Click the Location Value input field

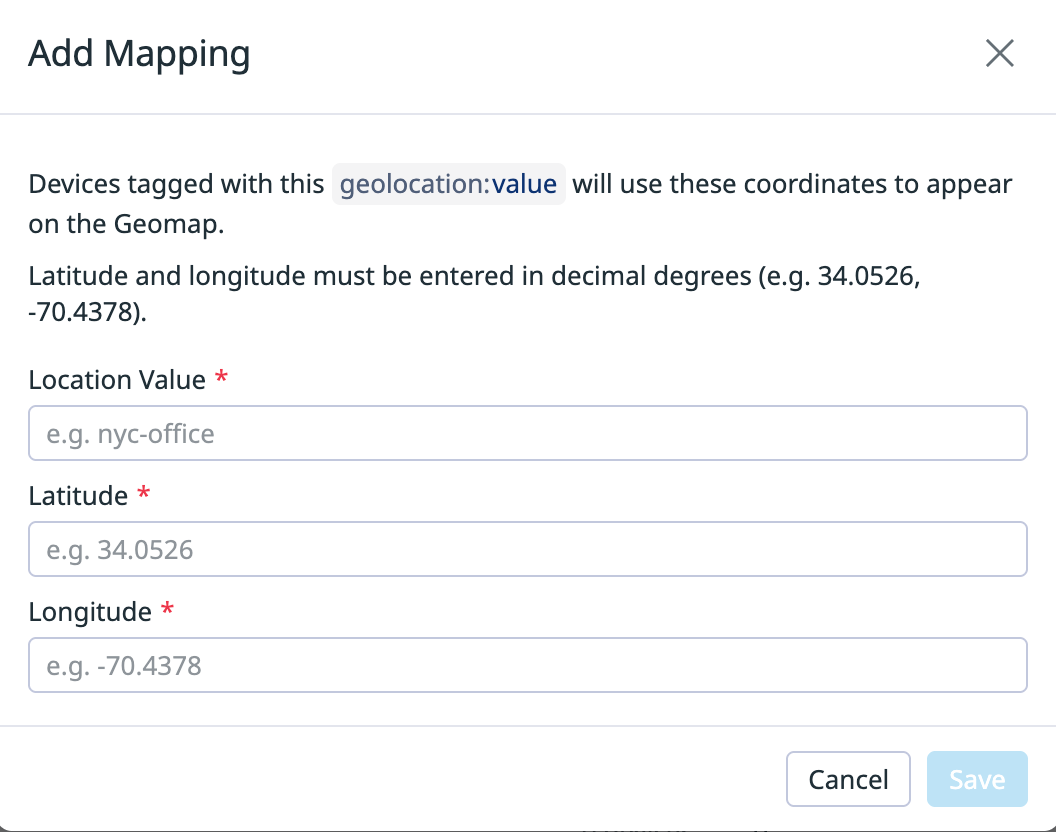tap(527, 433)
